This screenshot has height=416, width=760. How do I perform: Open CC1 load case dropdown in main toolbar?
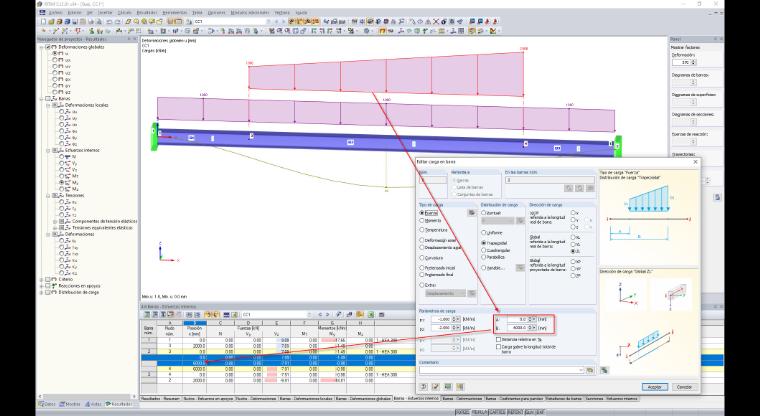[x=269, y=21]
